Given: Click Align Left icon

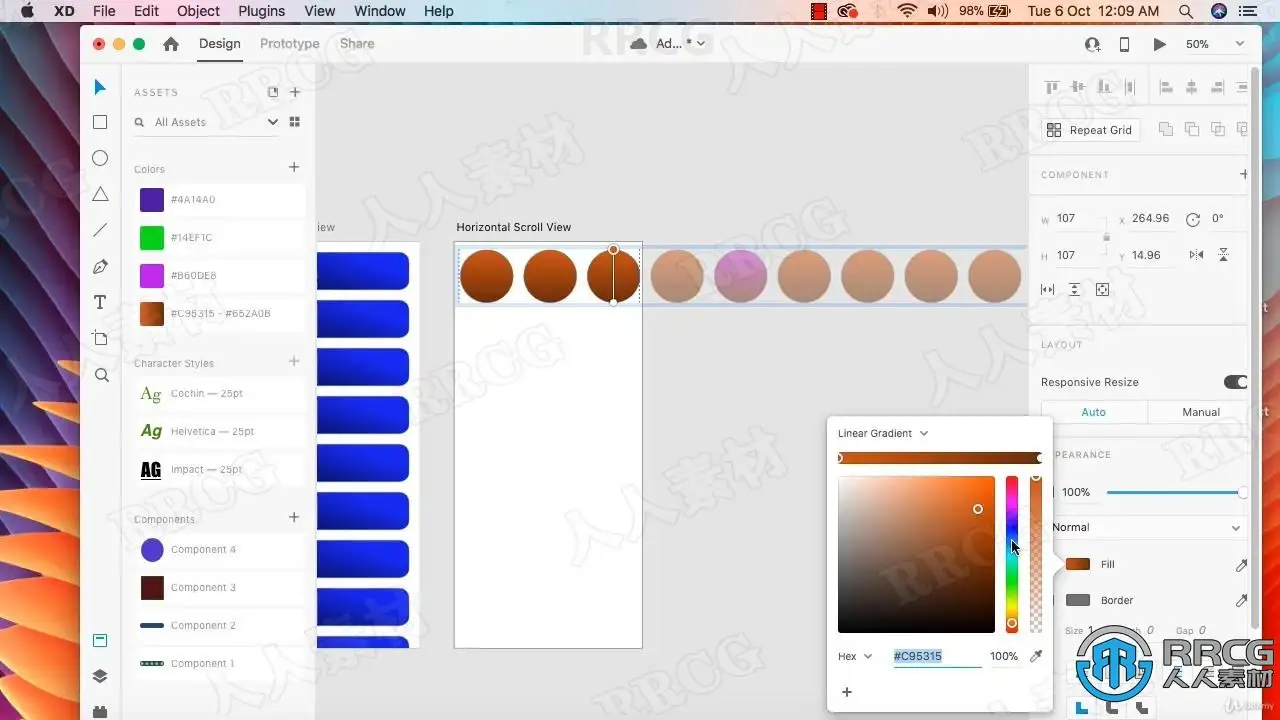Looking at the screenshot, I should [x=1166, y=87].
